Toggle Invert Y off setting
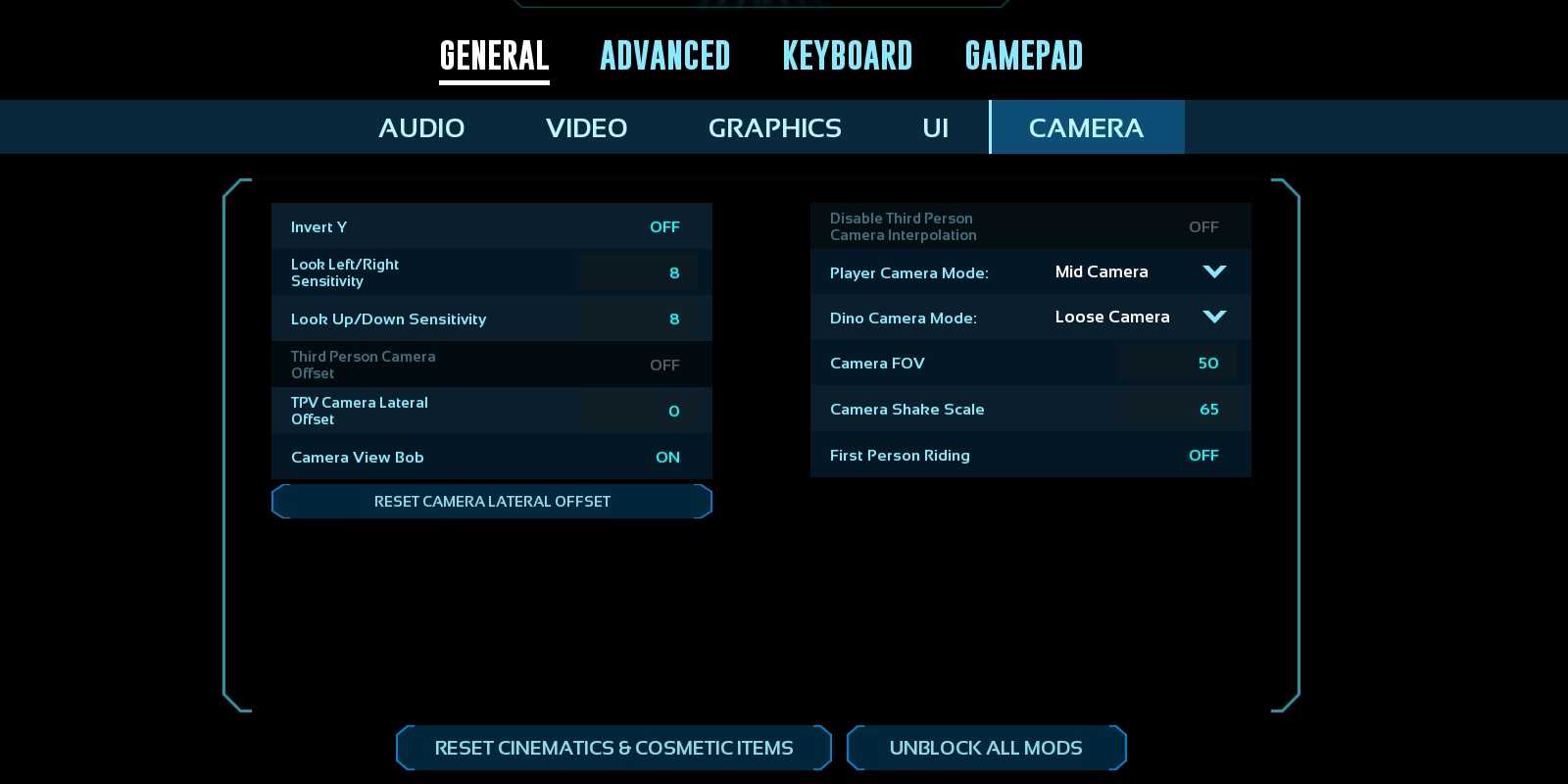This screenshot has width=1568, height=784. 664,226
